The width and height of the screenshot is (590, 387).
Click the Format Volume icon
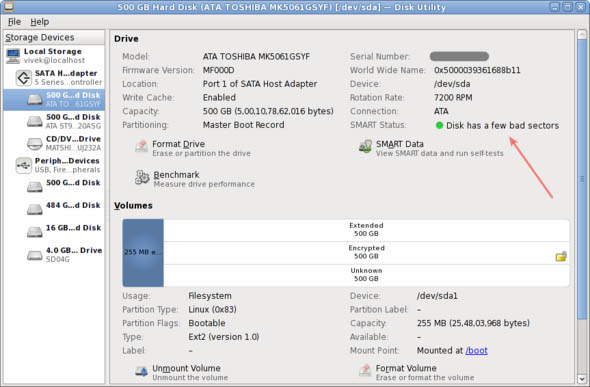tap(365, 370)
